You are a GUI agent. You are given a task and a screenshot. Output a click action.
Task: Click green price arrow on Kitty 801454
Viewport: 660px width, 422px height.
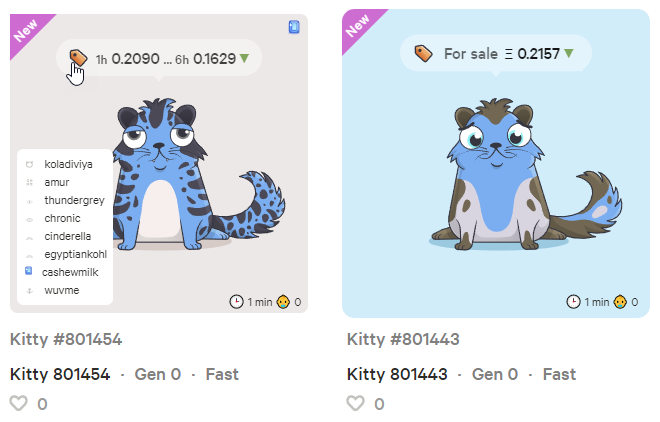244,59
